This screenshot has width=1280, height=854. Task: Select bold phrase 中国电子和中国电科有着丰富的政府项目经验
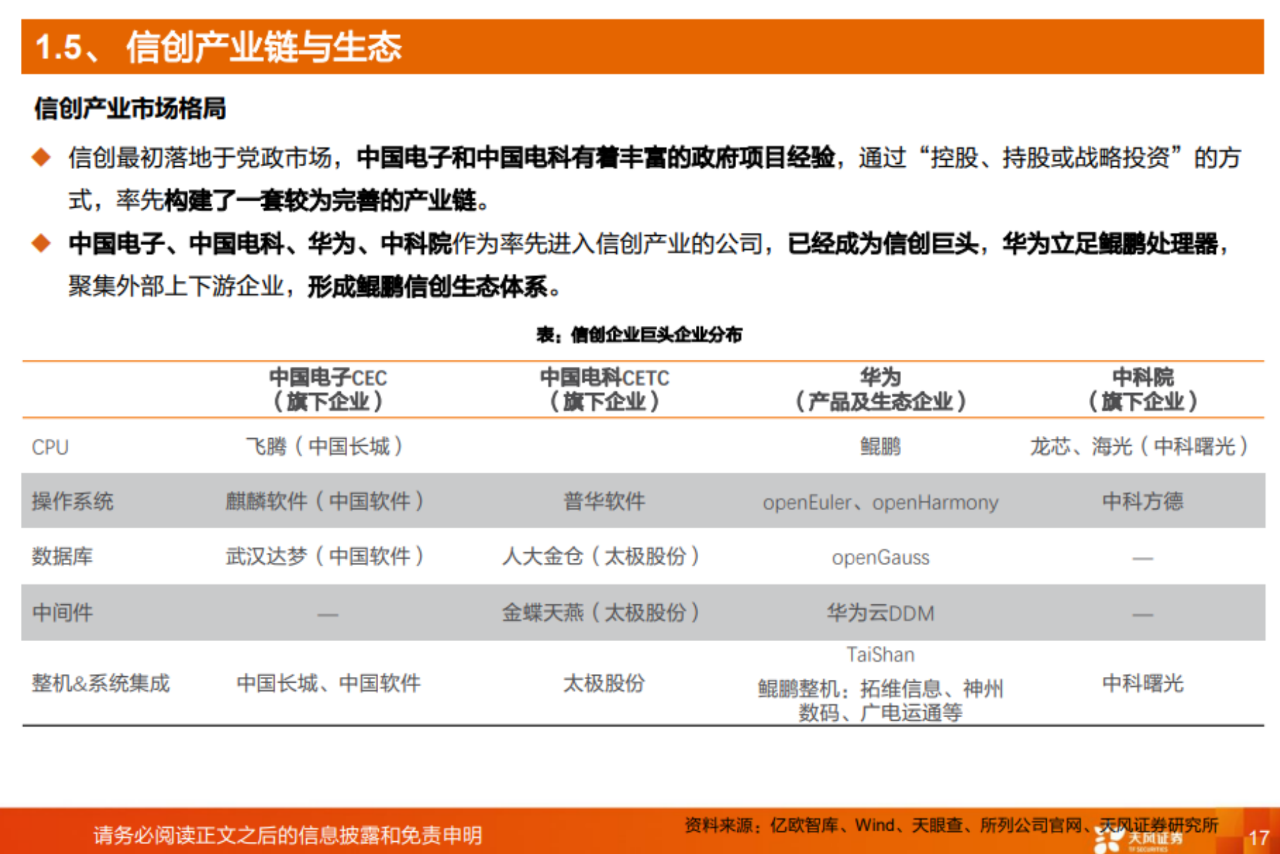(595, 157)
